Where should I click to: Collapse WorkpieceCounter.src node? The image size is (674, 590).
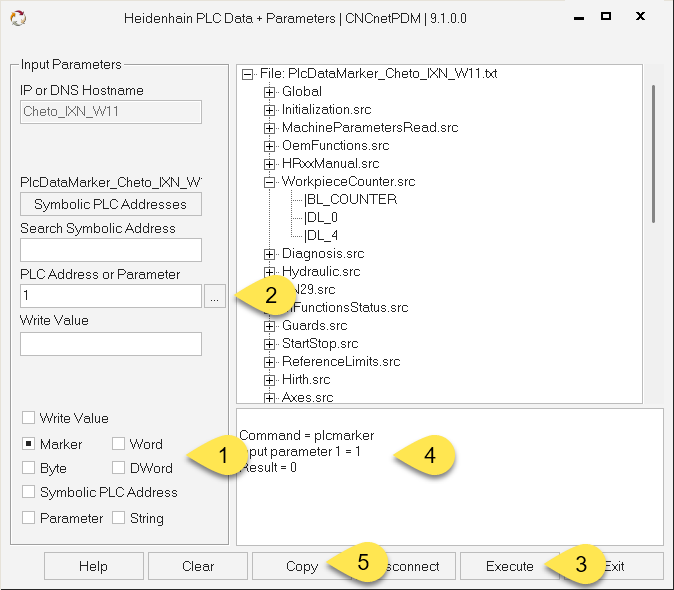tap(269, 182)
